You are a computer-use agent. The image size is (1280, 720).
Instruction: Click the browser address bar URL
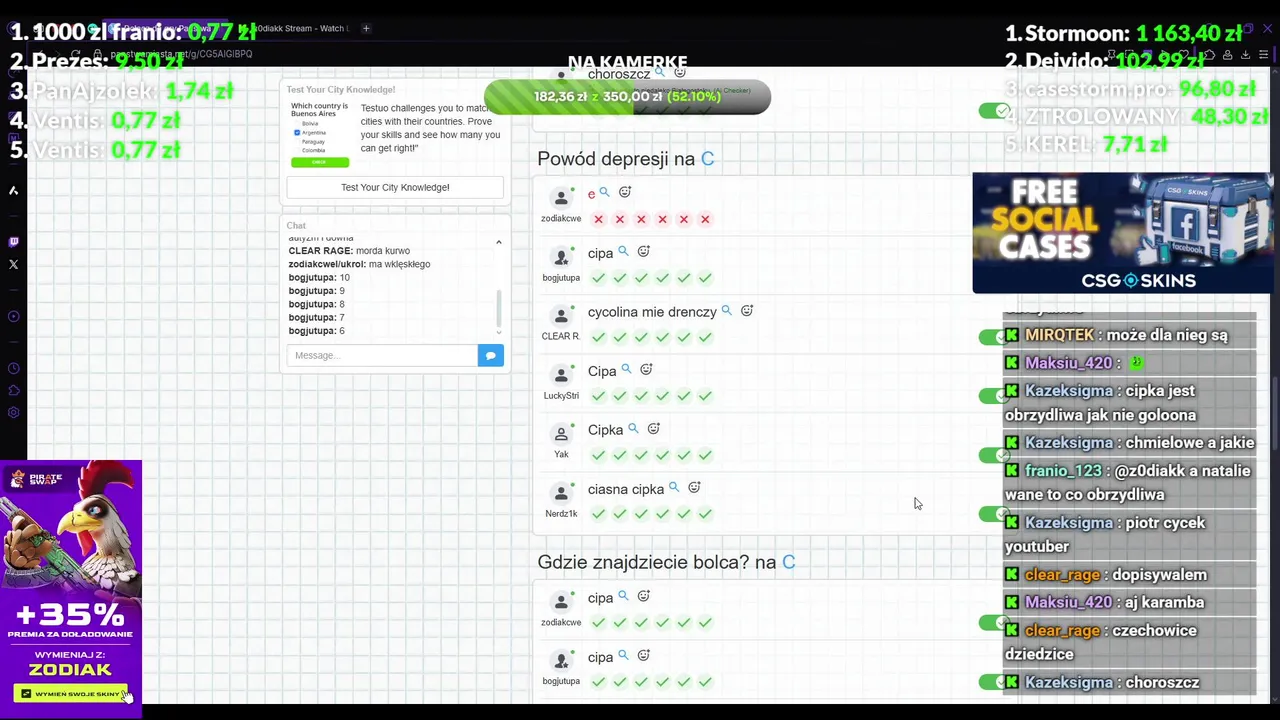tap(181, 54)
